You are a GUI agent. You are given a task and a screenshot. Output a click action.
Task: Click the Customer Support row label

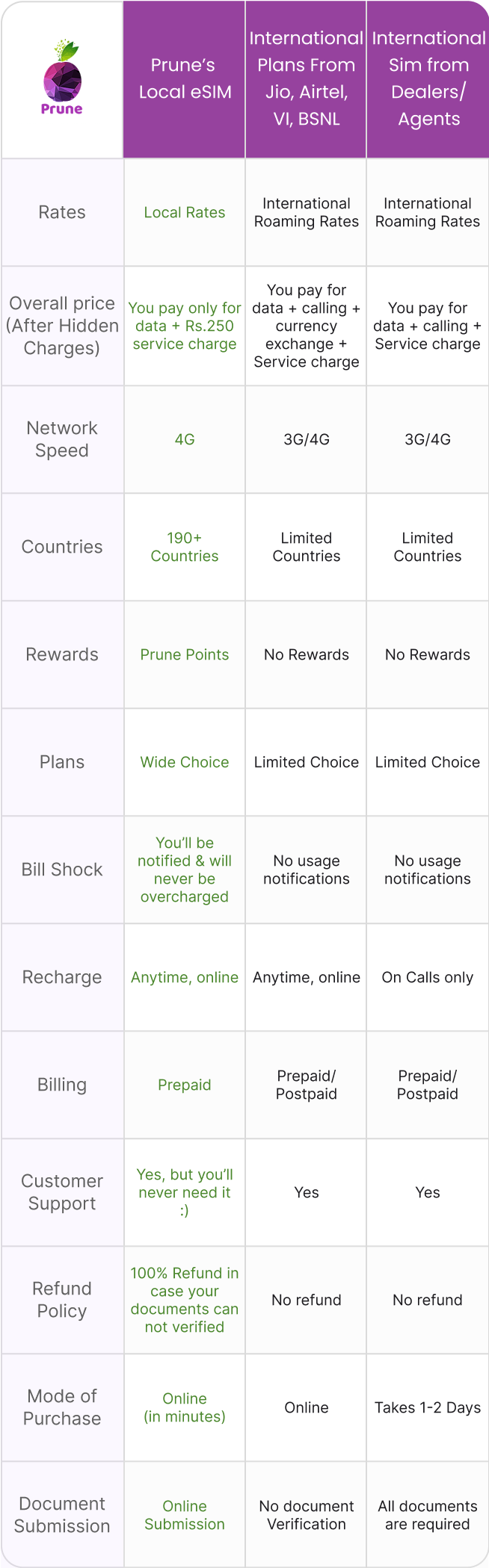(62, 1192)
